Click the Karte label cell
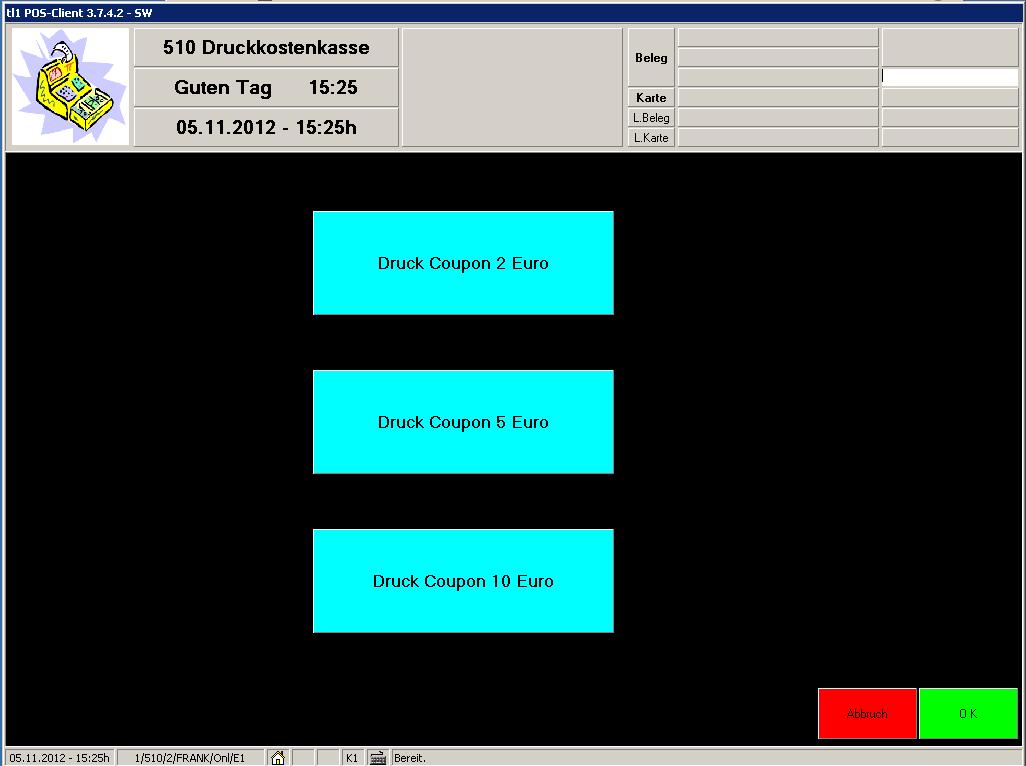This screenshot has height=766, width=1026. tap(651, 98)
